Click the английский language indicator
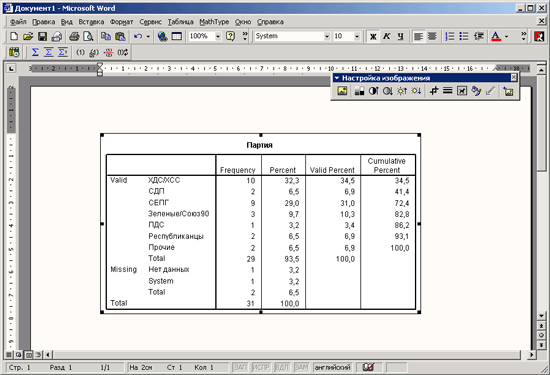550x375 pixels. pyautogui.click(x=333, y=367)
